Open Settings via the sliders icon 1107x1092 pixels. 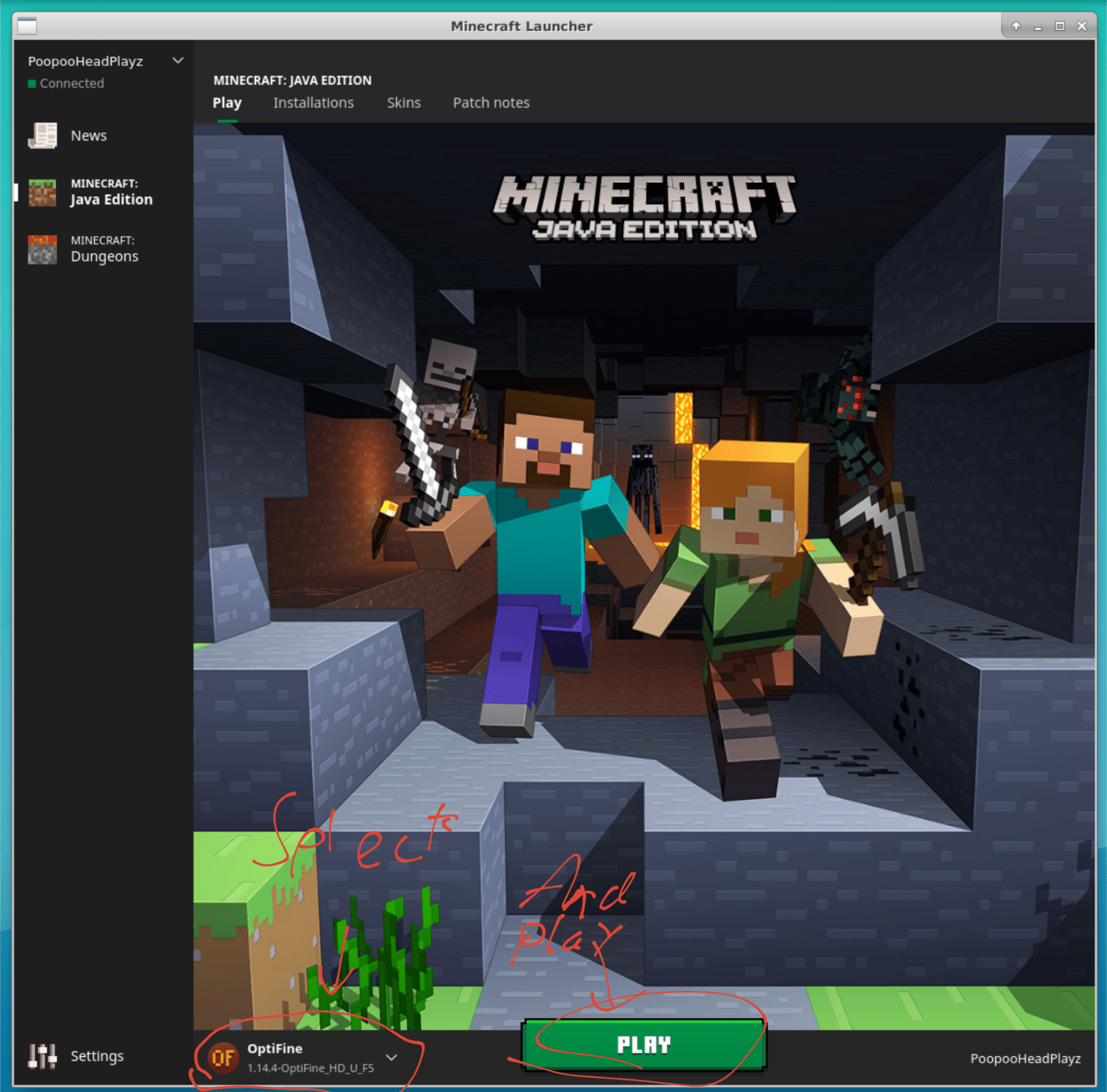[x=42, y=1056]
